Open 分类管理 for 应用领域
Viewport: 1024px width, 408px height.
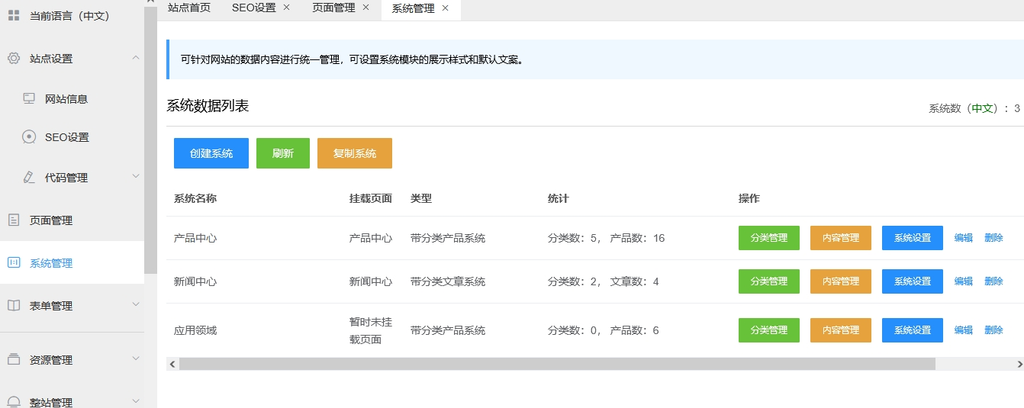tap(769, 330)
